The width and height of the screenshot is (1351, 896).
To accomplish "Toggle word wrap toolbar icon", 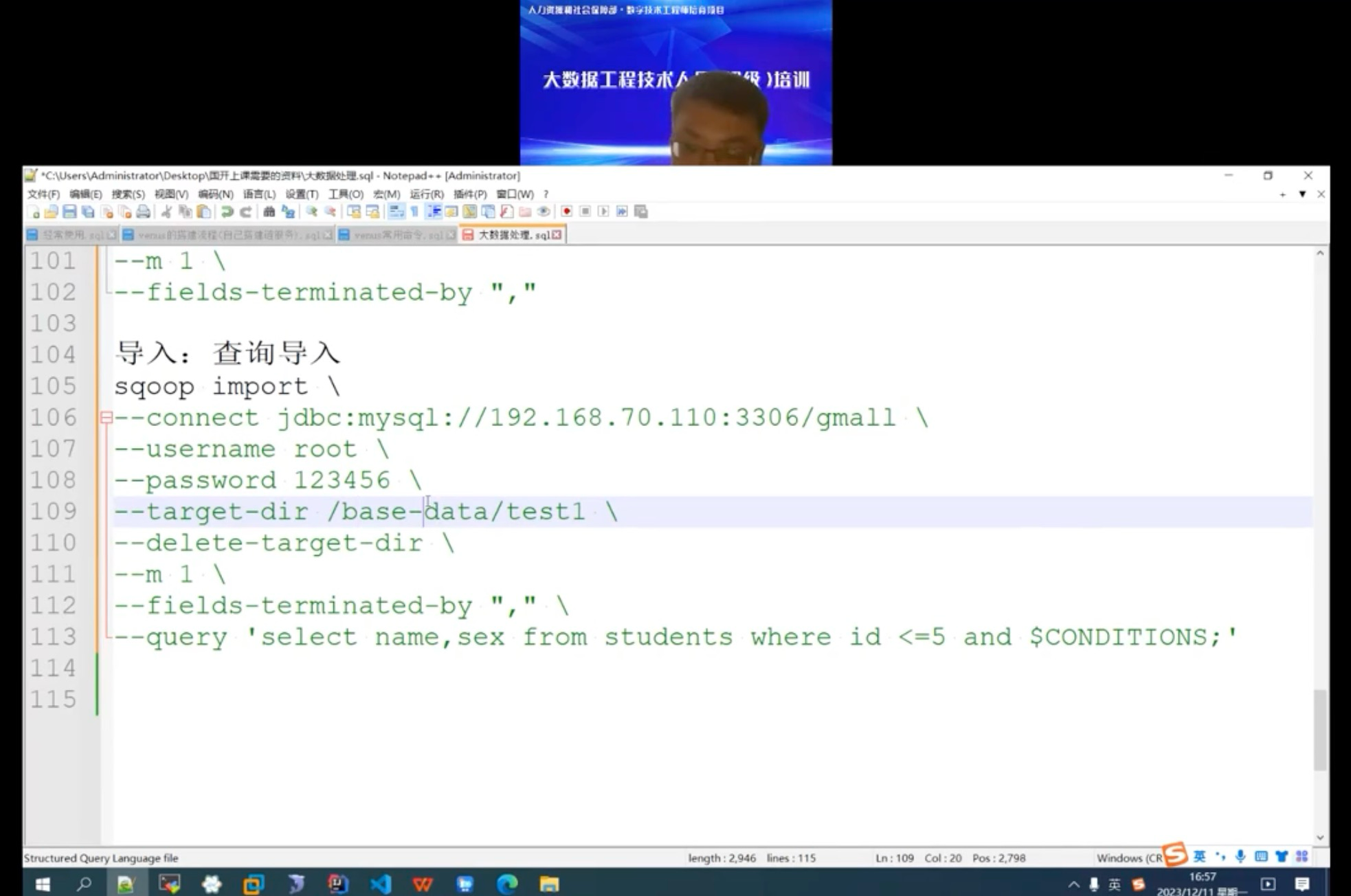I will 396,212.
